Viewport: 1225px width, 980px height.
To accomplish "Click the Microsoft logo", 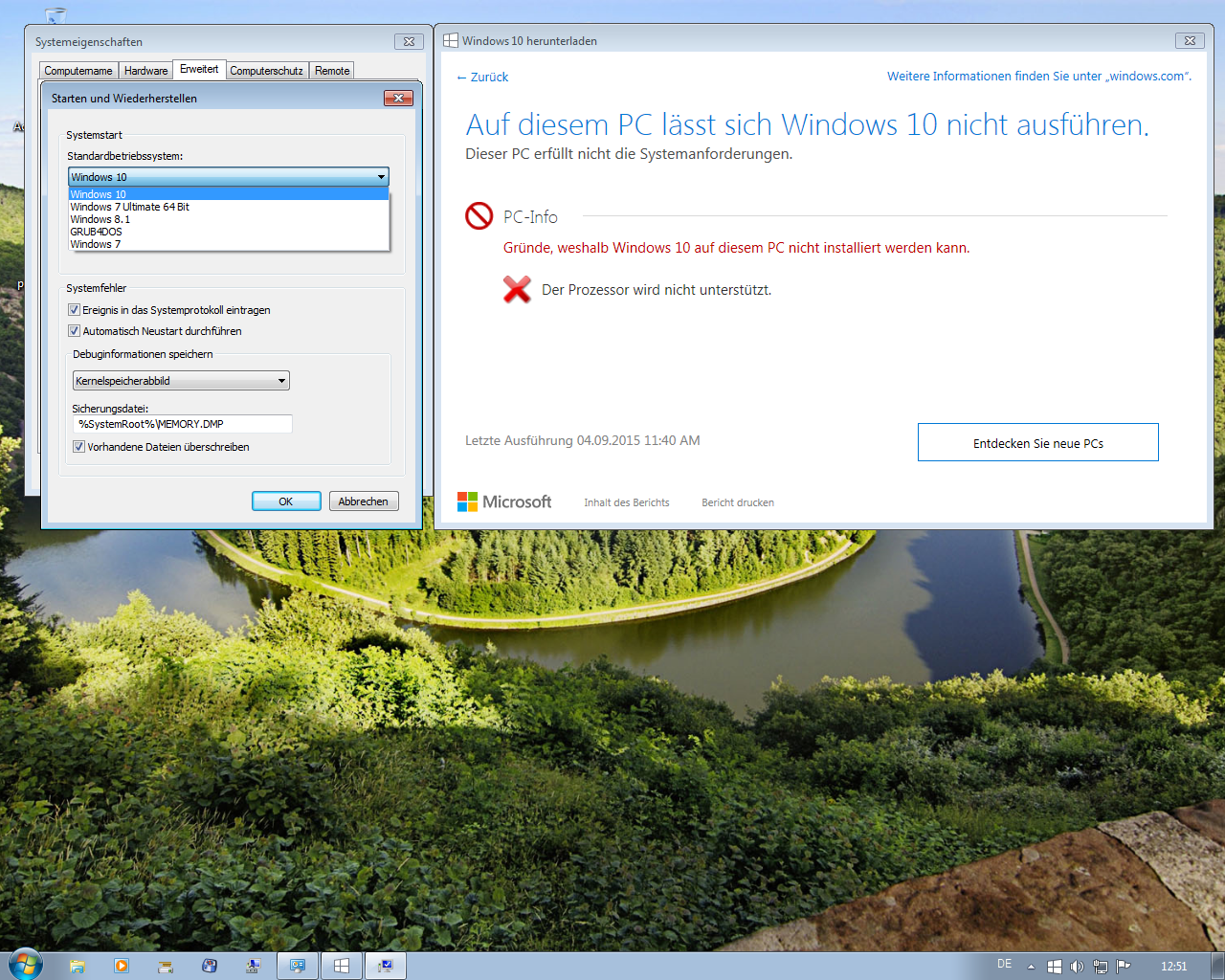I will click(x=504, y=501).
